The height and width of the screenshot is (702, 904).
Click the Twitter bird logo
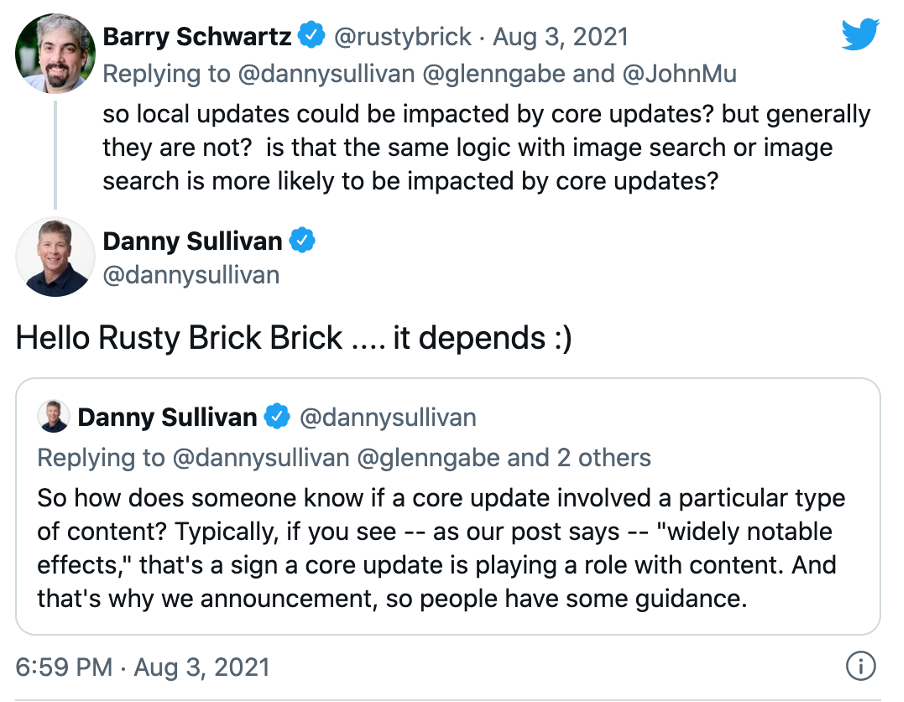pyautogui.click(x=860, y=35)
